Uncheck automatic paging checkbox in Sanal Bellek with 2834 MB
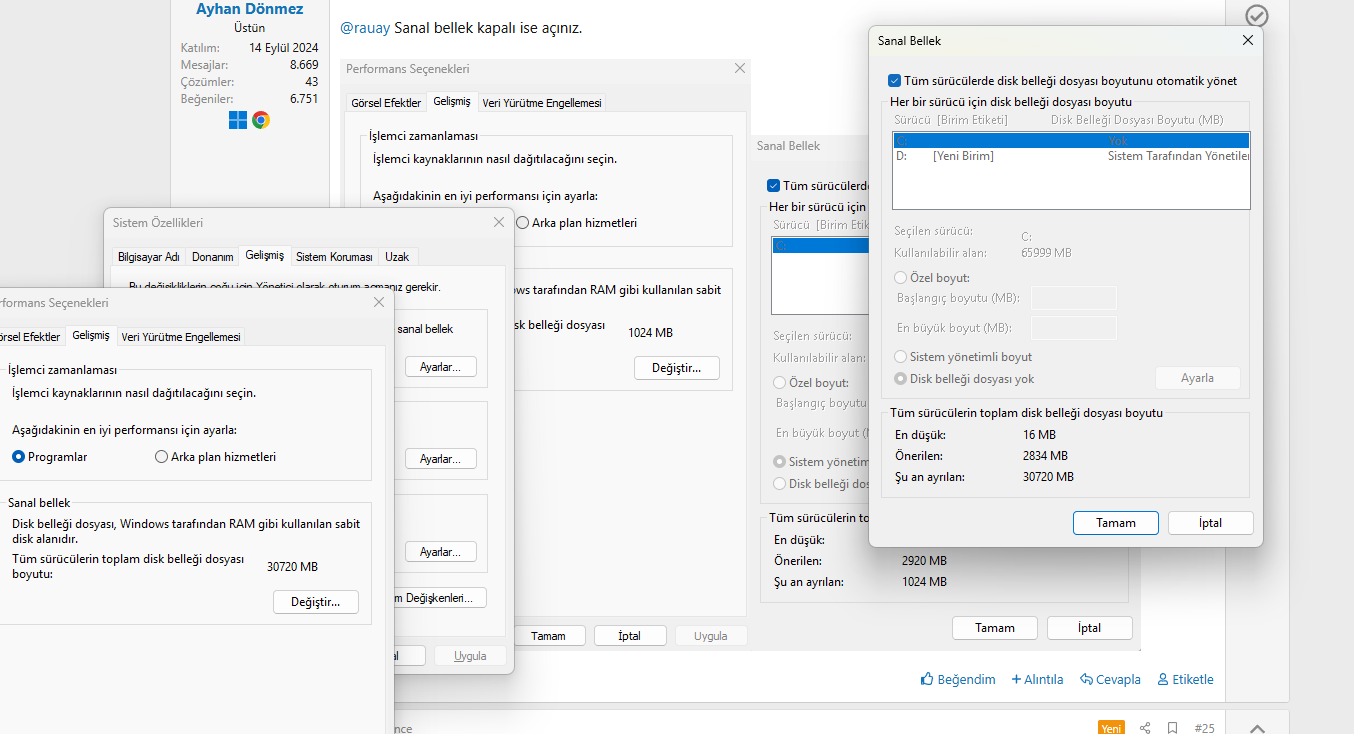The width and height of the screenshot is (1354, 734). coord(894,81)
